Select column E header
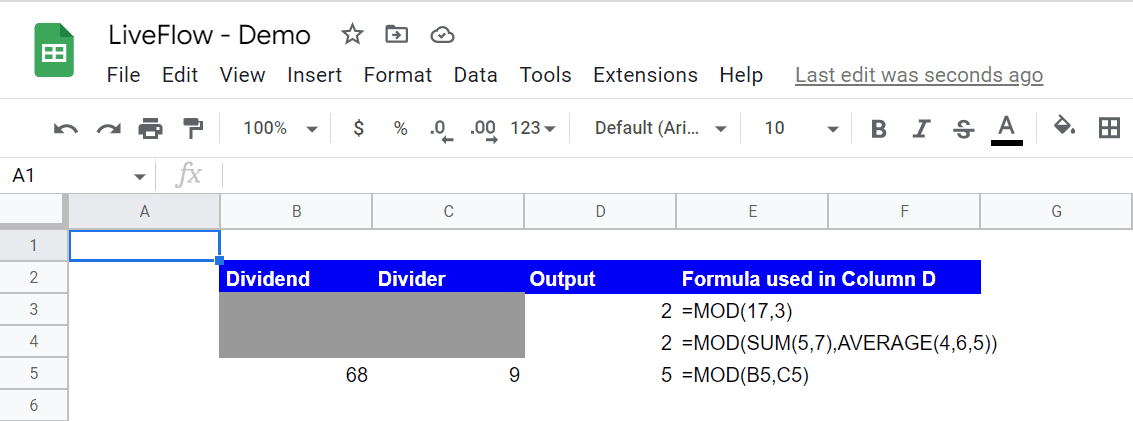Screen dimensions: 1133x421 coord(752,212)
